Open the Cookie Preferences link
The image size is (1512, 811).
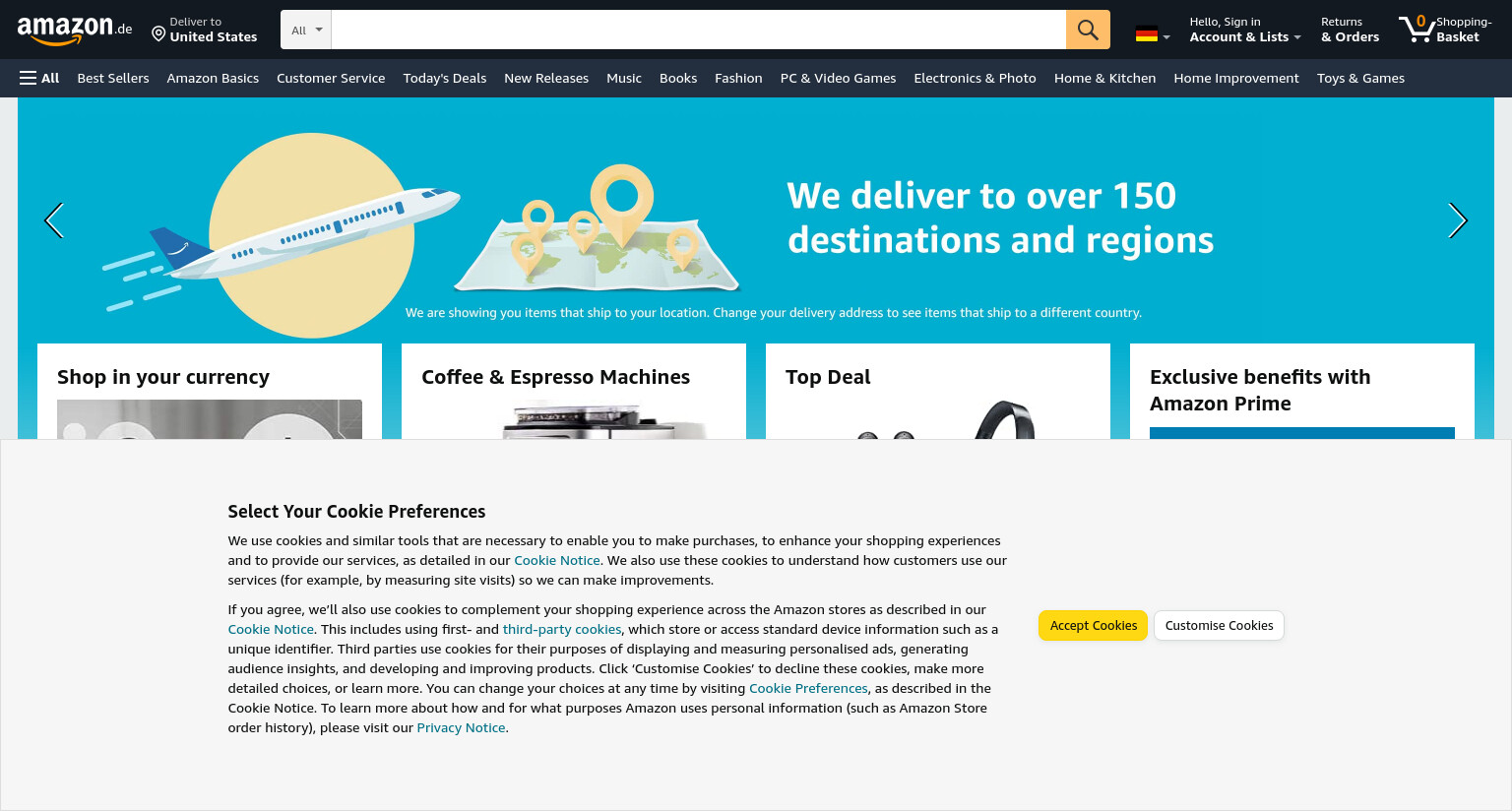[x=808, y=688]
